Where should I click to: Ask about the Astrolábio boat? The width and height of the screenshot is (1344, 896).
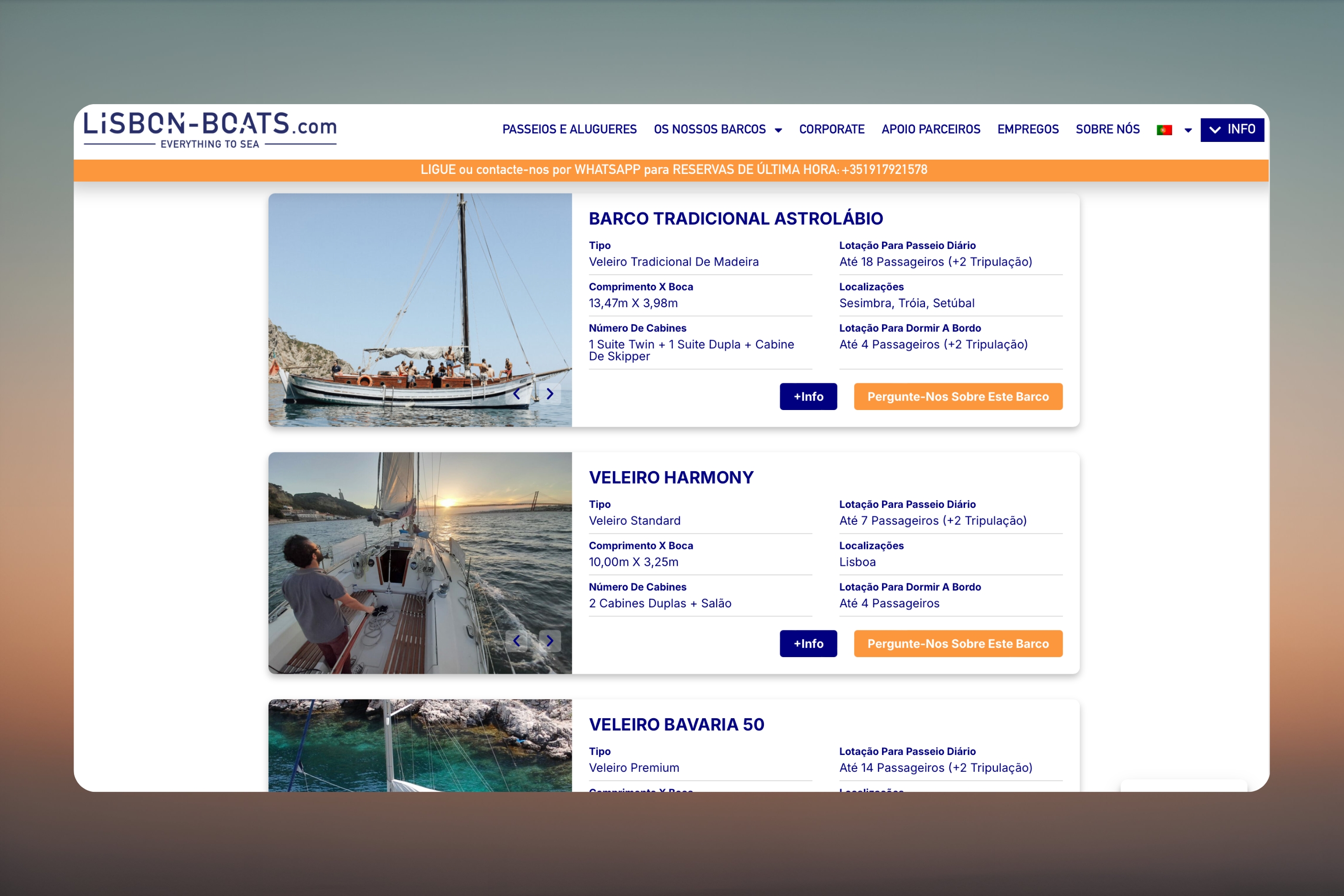click(958, 397)
